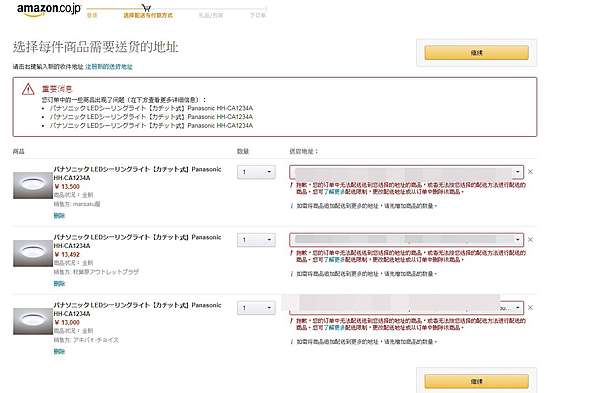This screenshot has width=600, height=393.
Task: Click the 送货地址 column header
Action: [x=303, y=152]
